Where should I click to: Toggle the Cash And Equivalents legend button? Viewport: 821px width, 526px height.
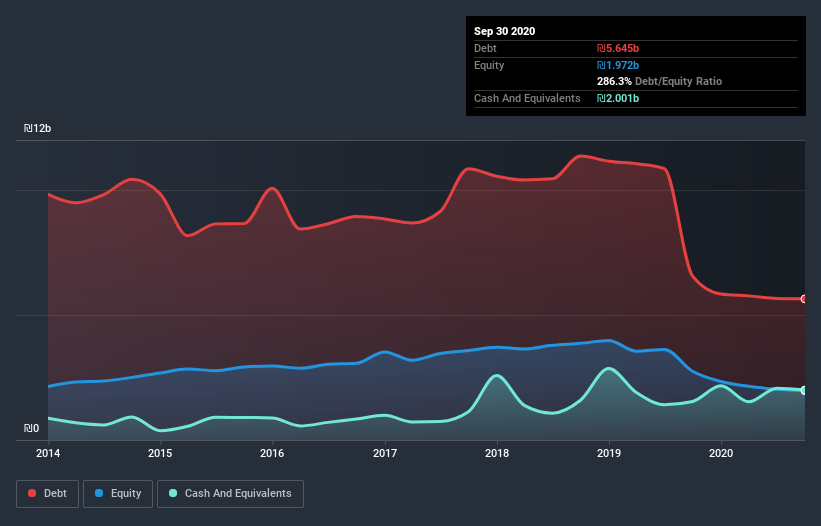tap(230, 494)
